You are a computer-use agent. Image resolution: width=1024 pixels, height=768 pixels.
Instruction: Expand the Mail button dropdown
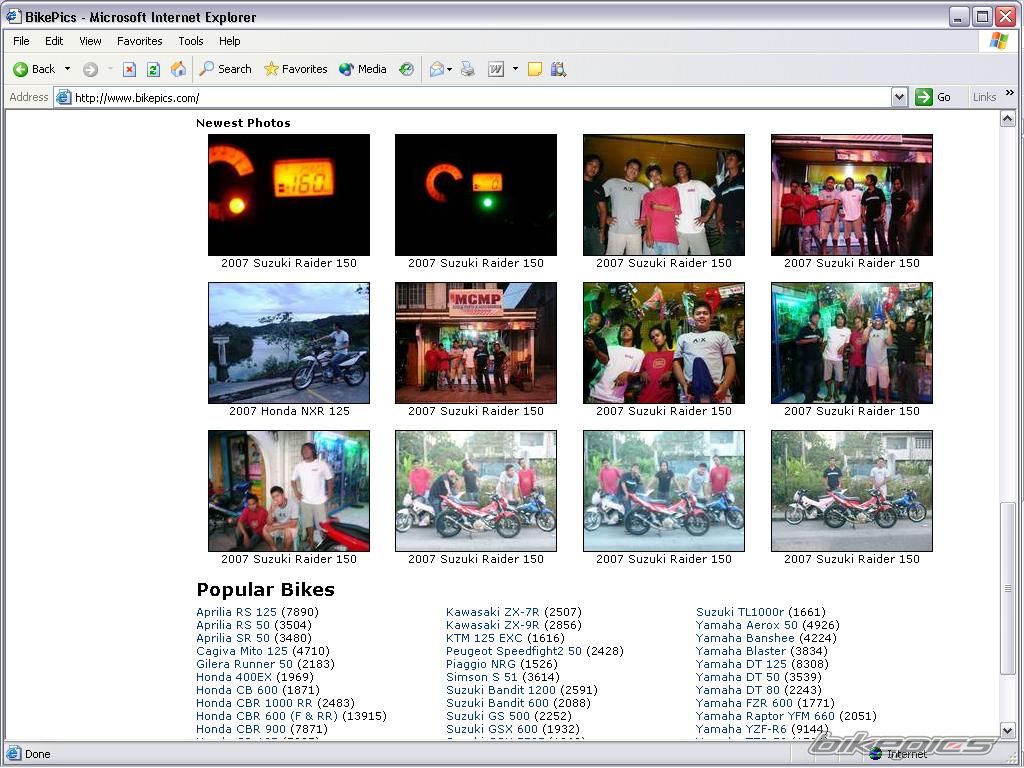(x=449, y=69)
